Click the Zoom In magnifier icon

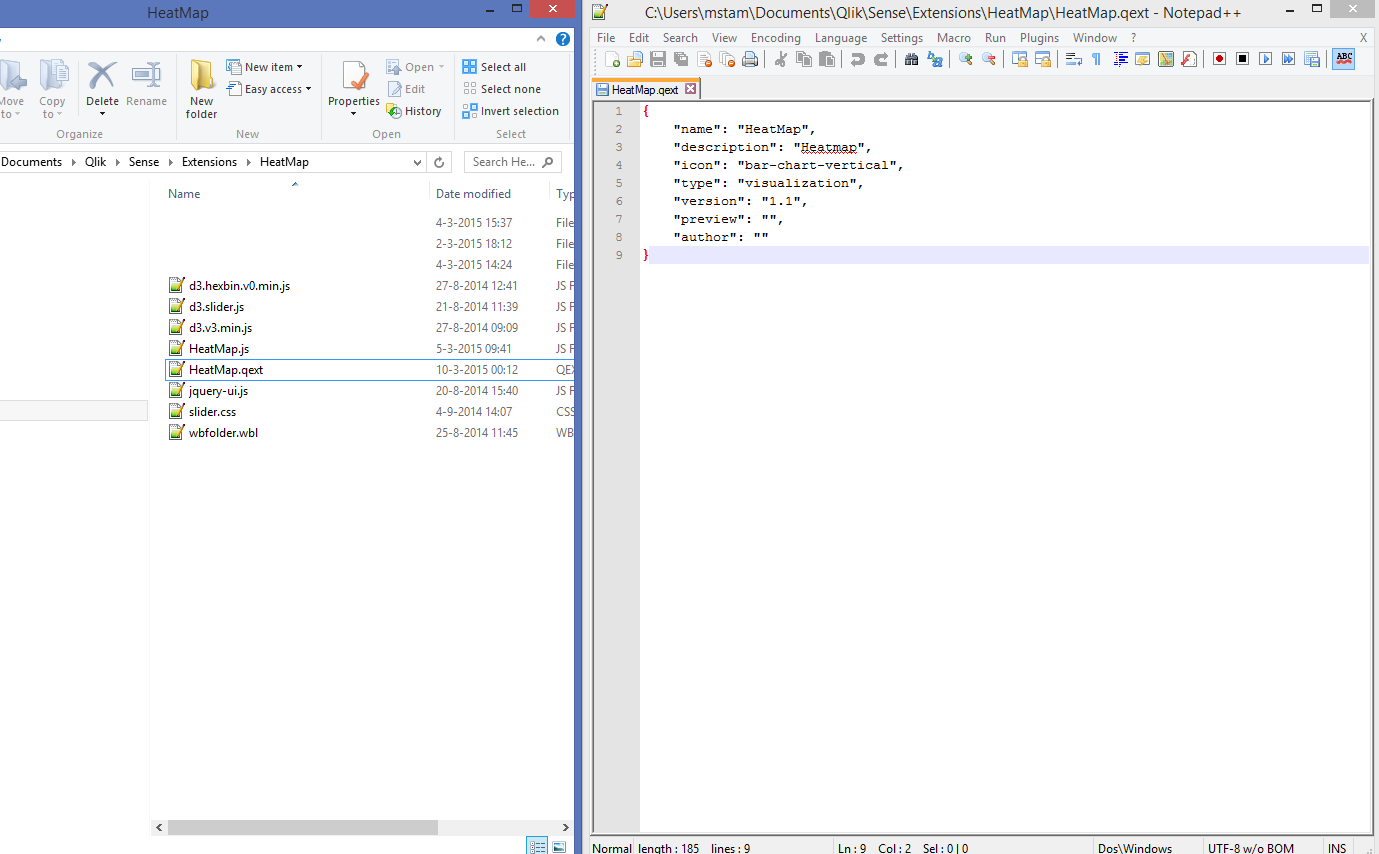click(x=966, y=59)
